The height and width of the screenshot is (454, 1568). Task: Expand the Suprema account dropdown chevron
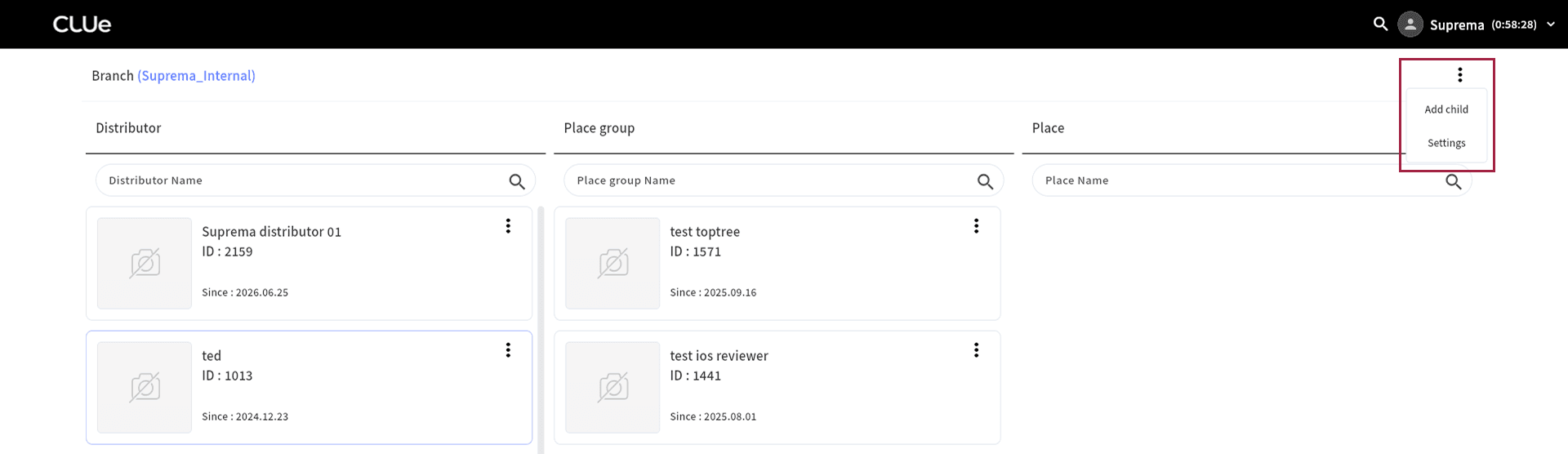pyautogui.click(x=1551, y=24)
